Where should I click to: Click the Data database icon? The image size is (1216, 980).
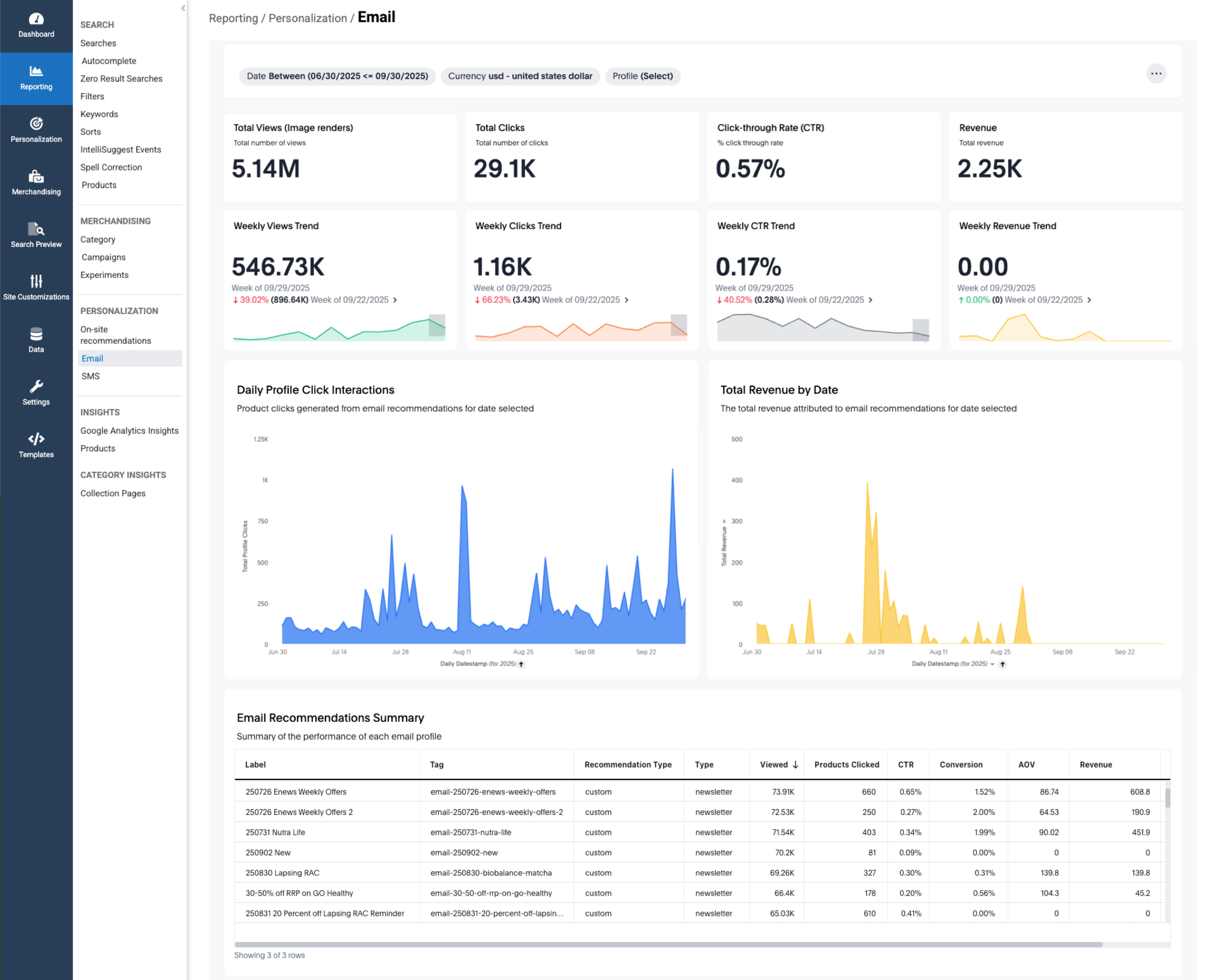tap(36, 334)
